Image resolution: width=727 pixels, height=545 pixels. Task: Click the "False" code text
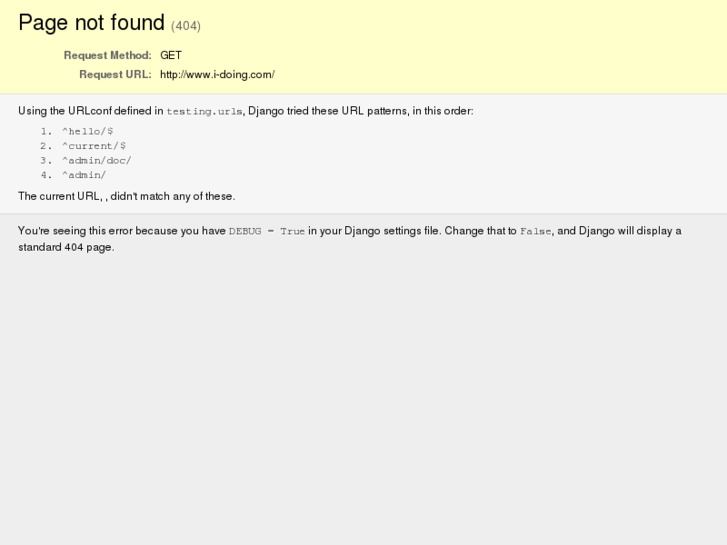[535, 232]
